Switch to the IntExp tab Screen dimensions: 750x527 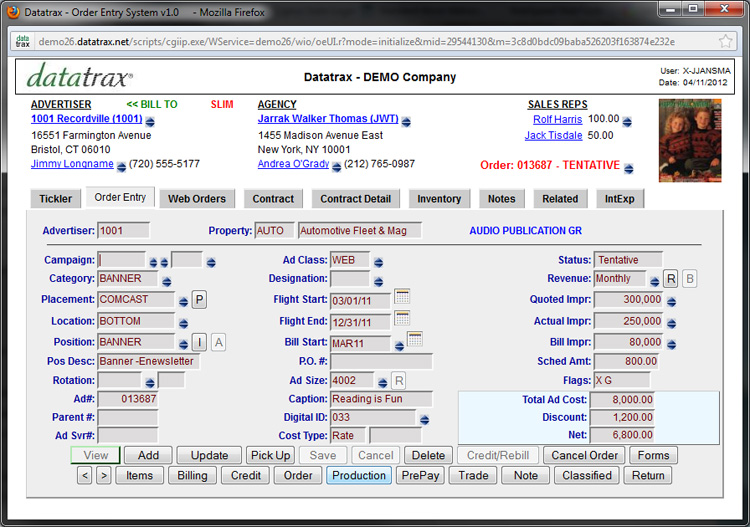click(619, 199)
